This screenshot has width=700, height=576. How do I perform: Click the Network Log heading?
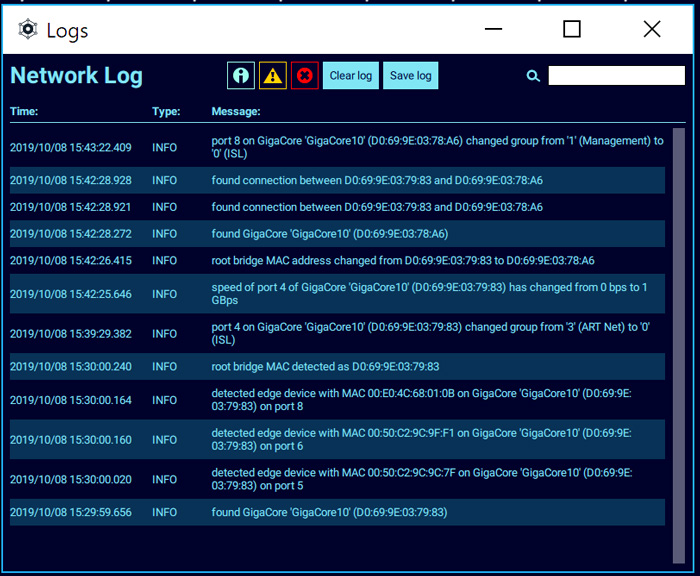pyautogui.click(x=76, y=75)
